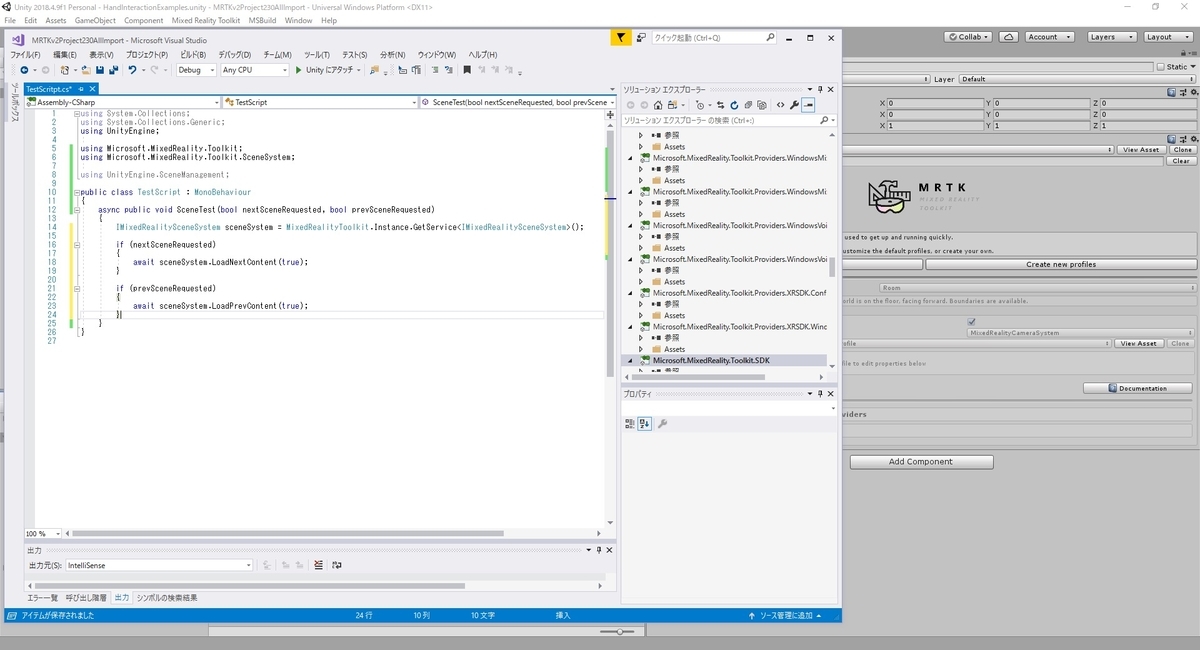Open the Layer Default dropdown in Inspector
1200x650 pixels.
click(x=1078, y=79)
